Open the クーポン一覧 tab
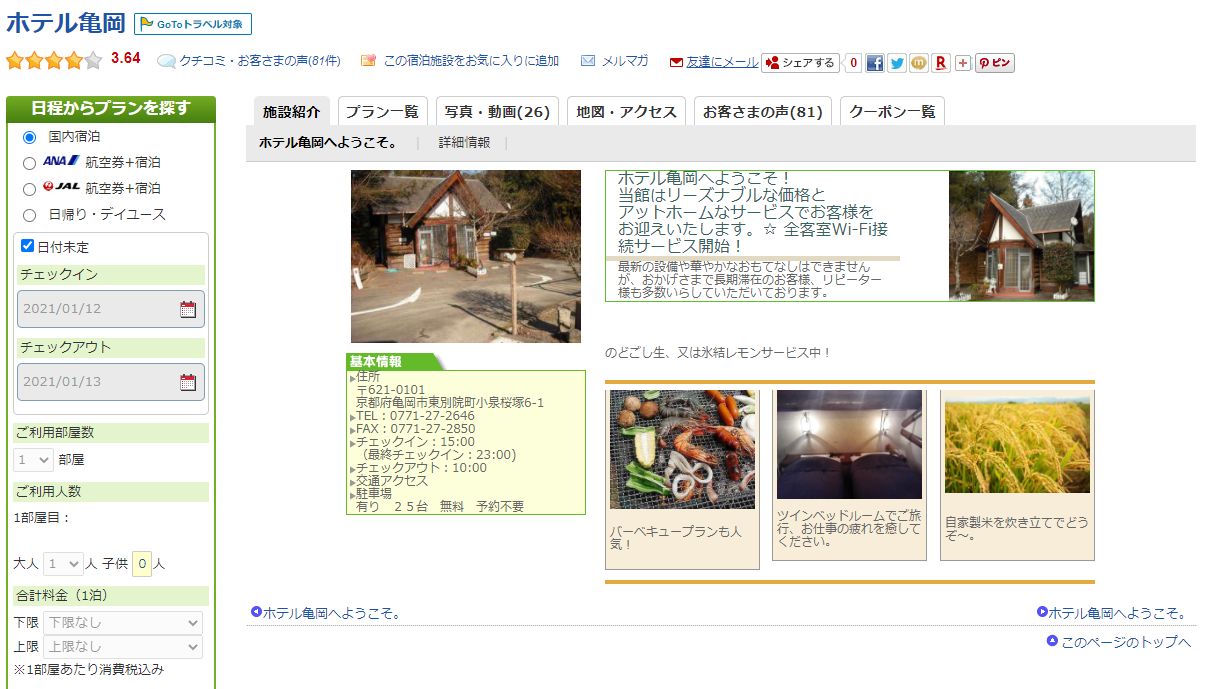This screenshot has width=1206, height=689. coord(892,111)
